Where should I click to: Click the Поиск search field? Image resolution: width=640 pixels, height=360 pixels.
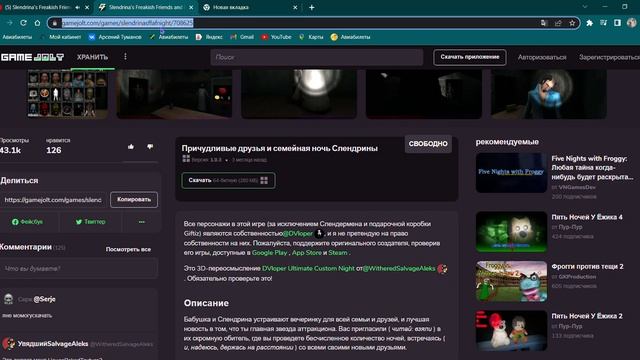317,57
